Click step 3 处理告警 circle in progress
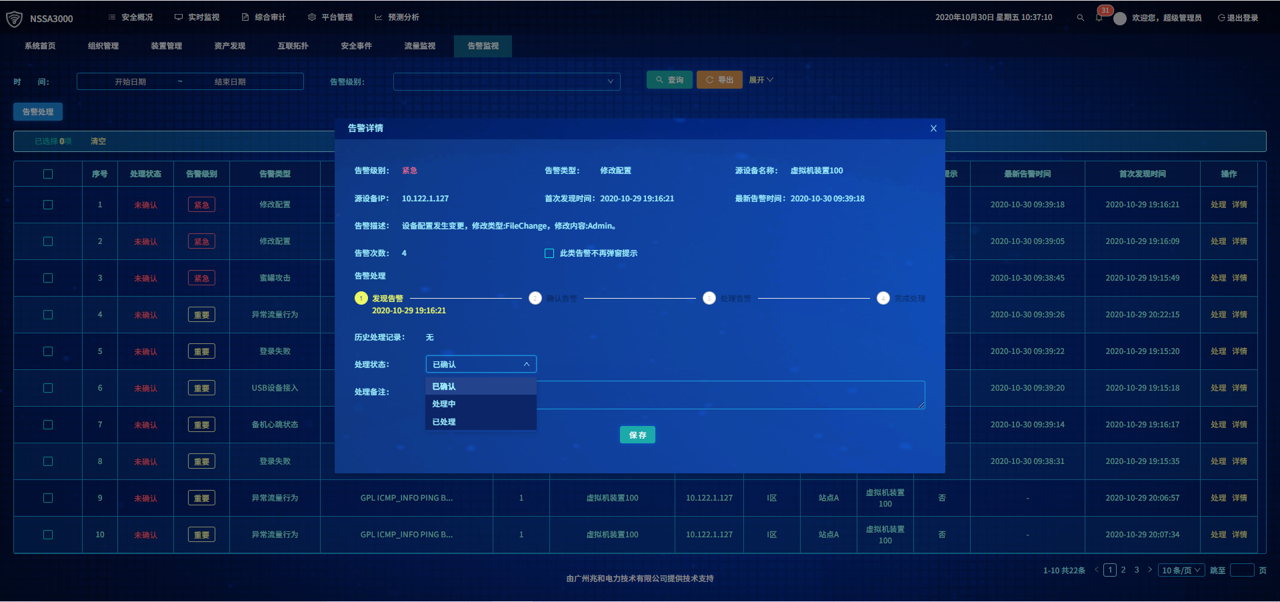Viewport: 1280px width, 602px height. point(709,298)
